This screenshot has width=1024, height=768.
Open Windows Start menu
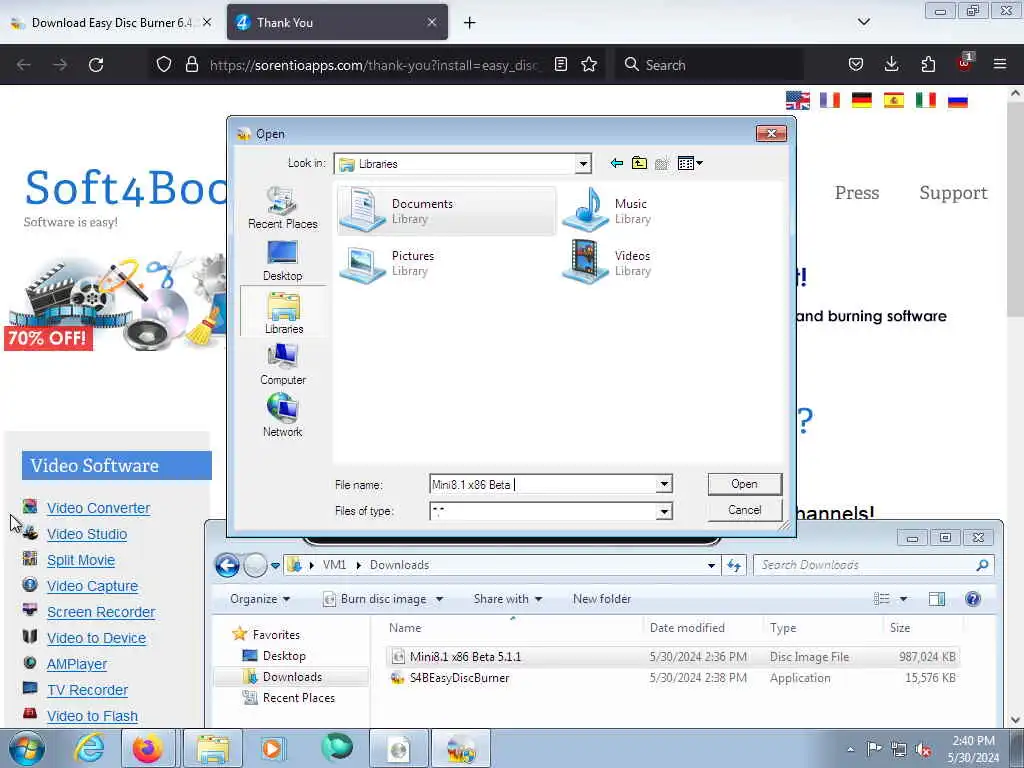click(x=27, y=748)
